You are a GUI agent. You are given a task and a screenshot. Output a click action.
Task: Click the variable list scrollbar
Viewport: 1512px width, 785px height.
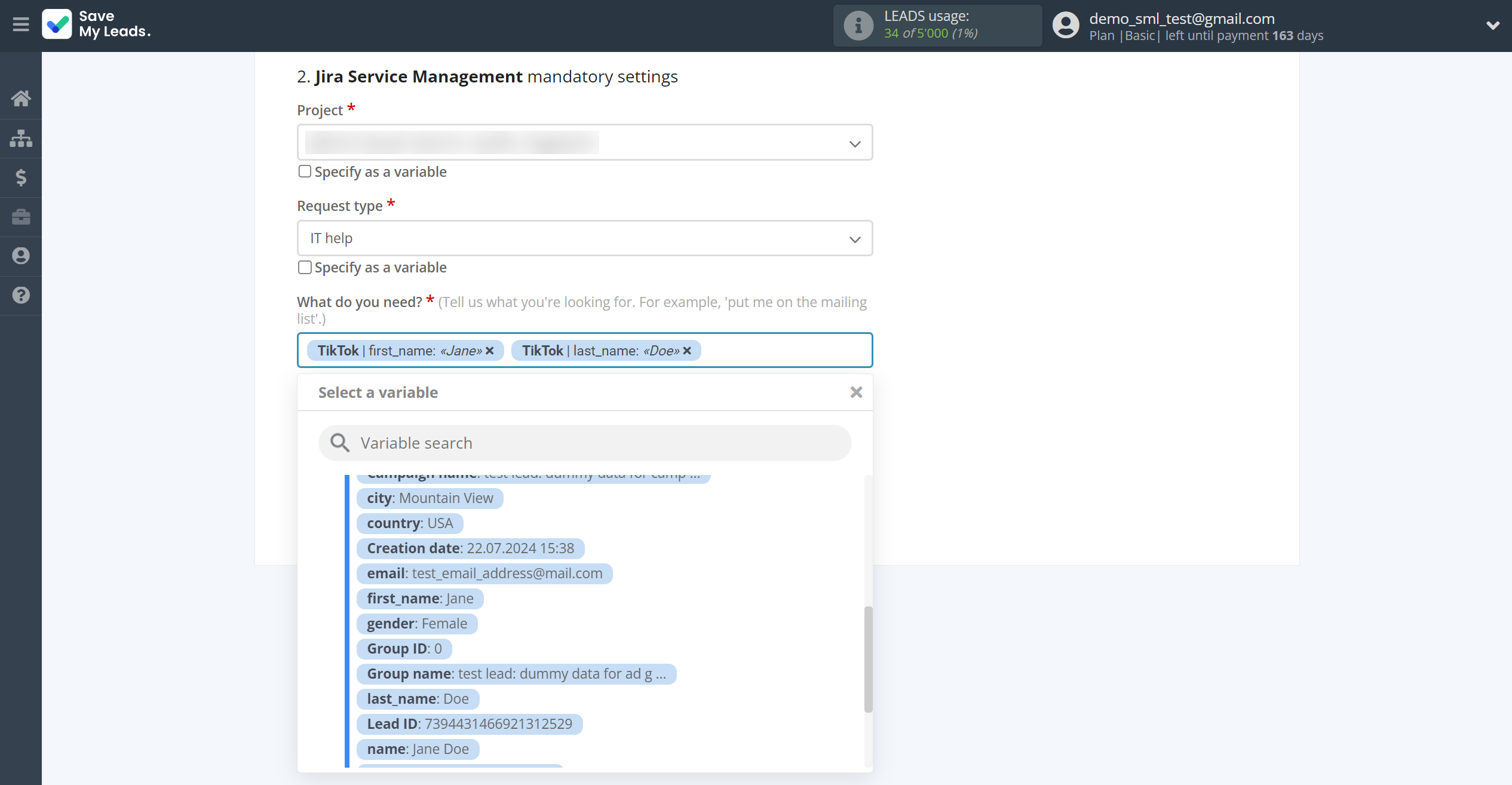[868, 660]
